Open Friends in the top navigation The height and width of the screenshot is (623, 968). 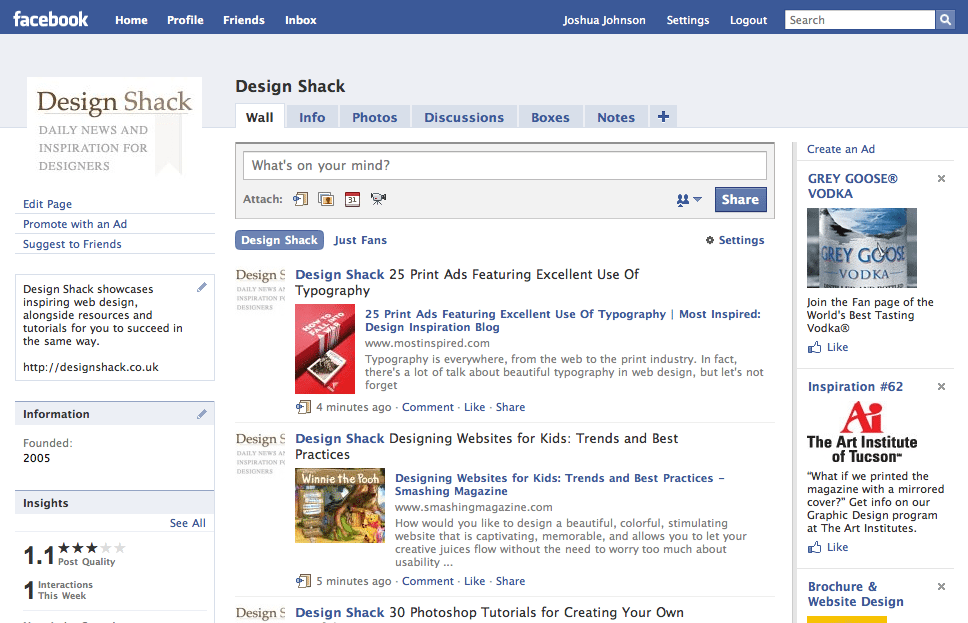point(244,20)
